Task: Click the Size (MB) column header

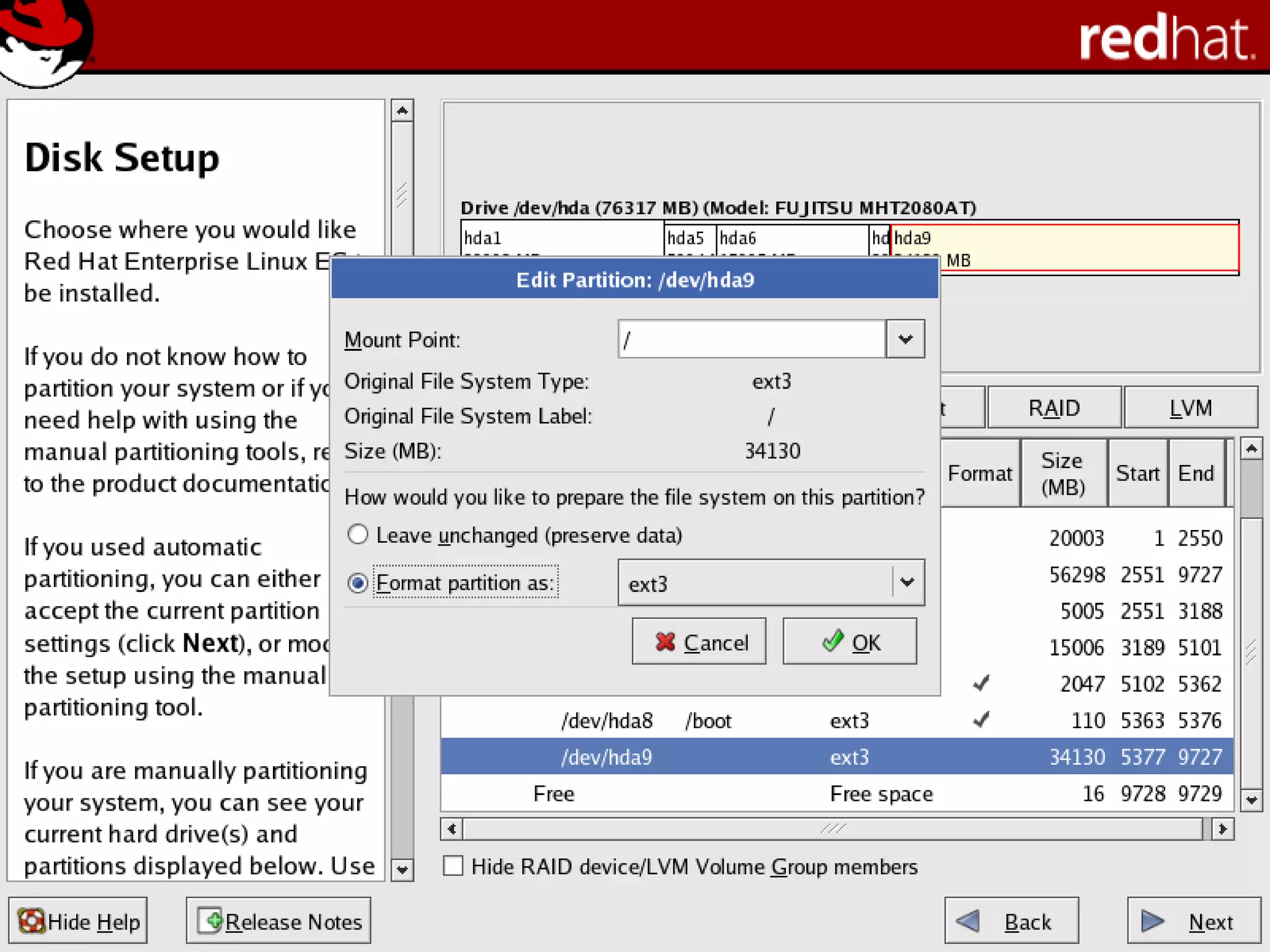Action: 1063,474
